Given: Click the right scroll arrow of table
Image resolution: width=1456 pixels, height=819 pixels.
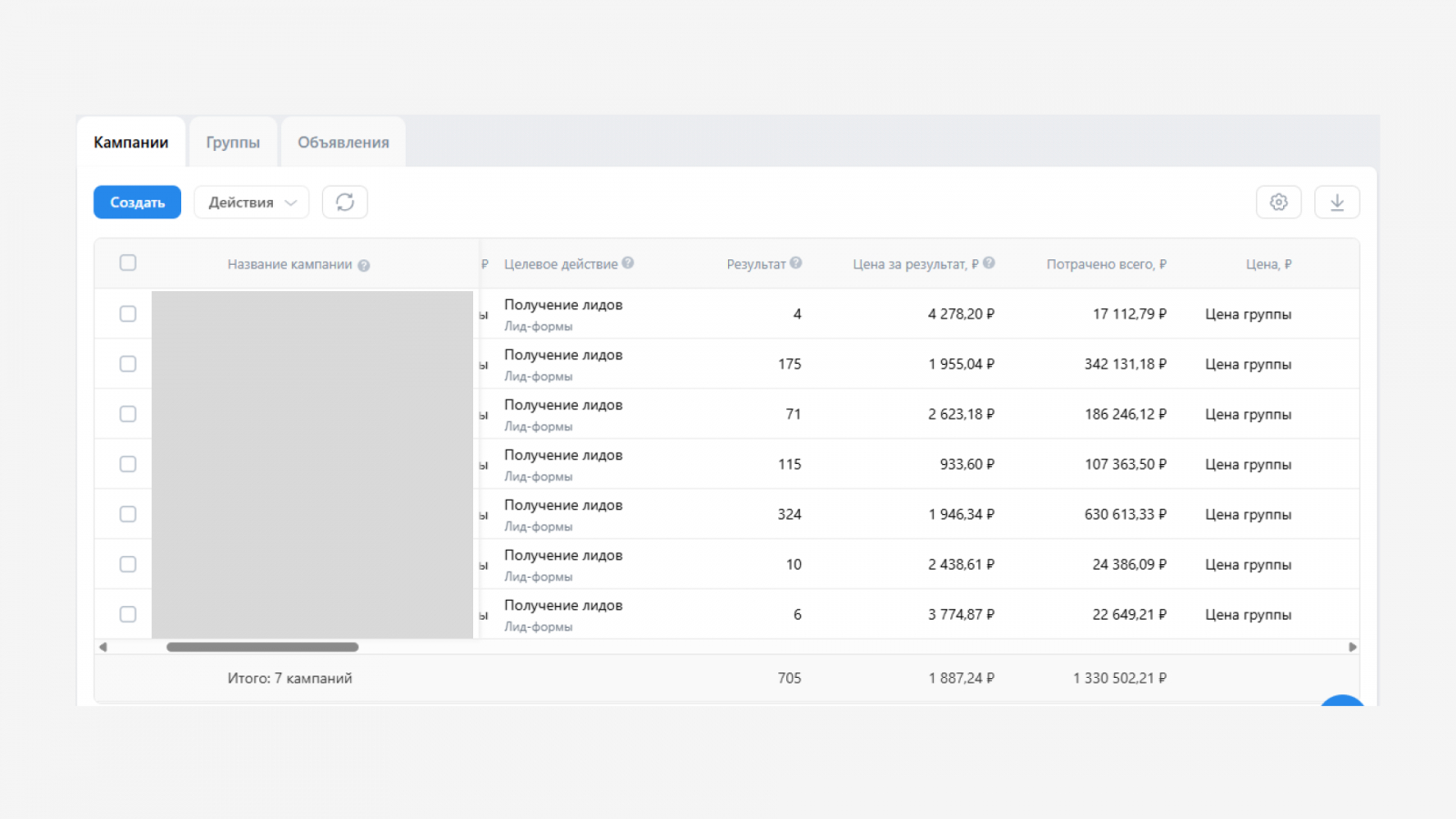Looking at the screenshot, I should (x=1352, y=647).
